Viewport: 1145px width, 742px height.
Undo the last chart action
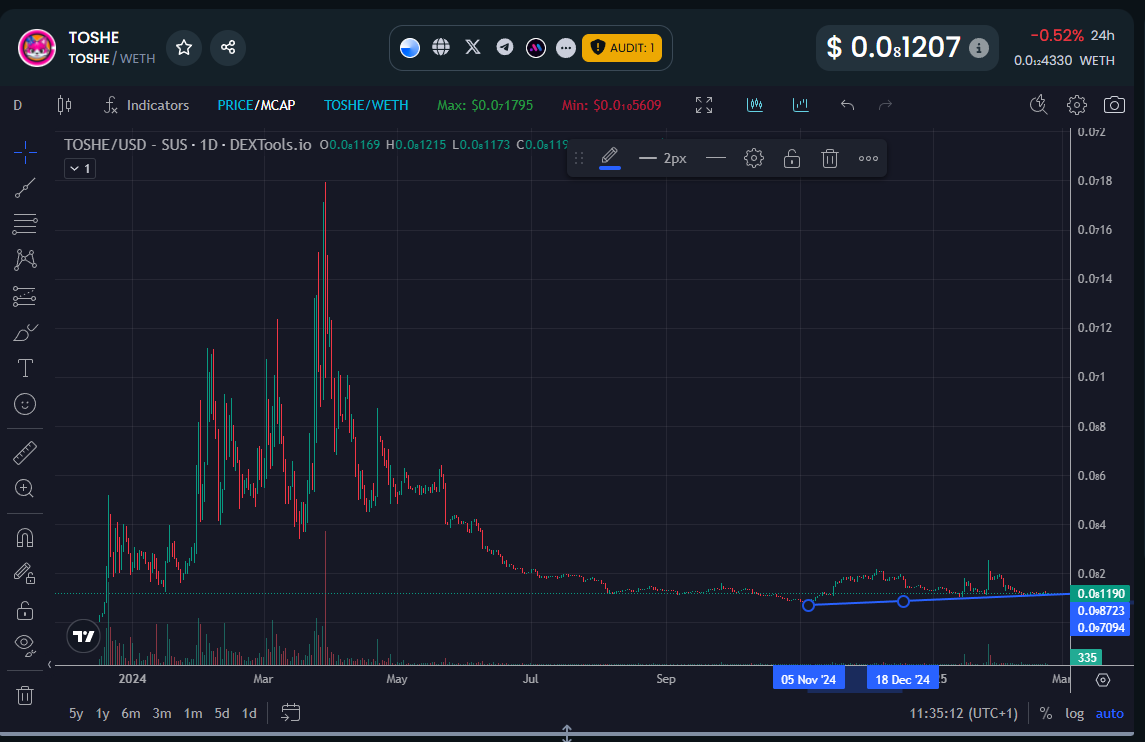pos(847,105)
